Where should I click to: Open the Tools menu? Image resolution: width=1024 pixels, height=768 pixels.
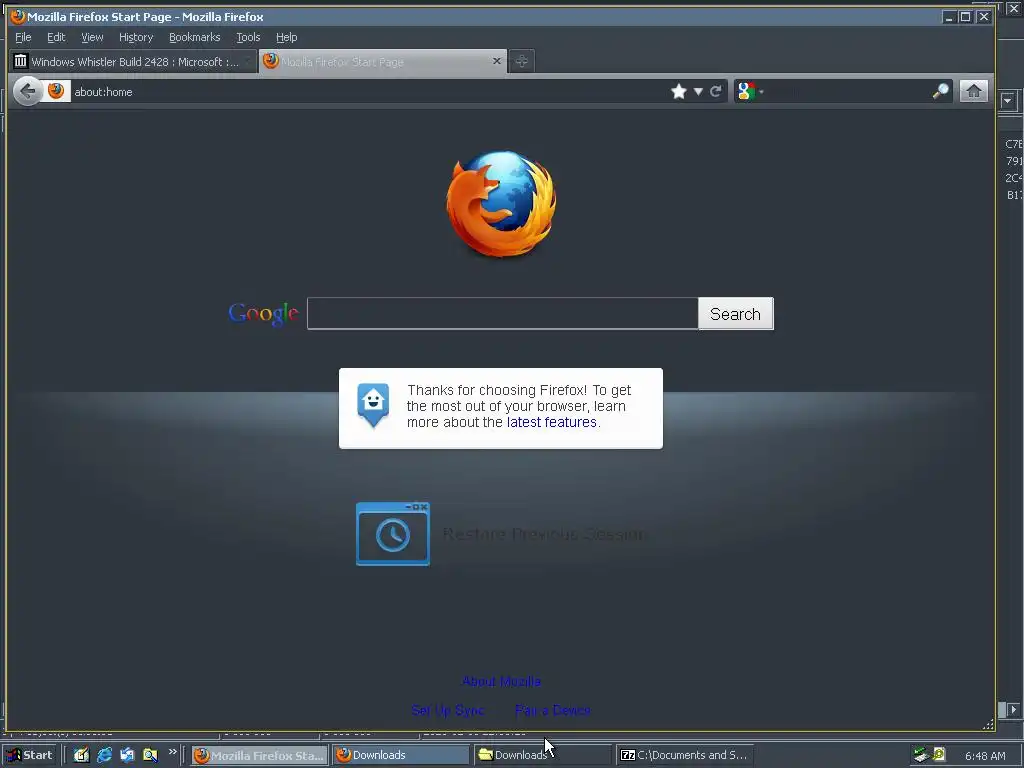click(x=248, y=37)
